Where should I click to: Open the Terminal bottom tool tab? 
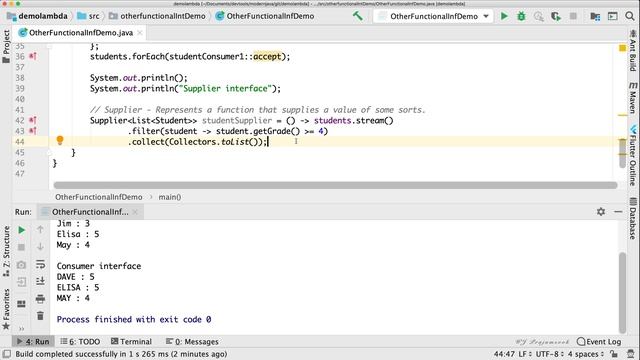point(131,342)
